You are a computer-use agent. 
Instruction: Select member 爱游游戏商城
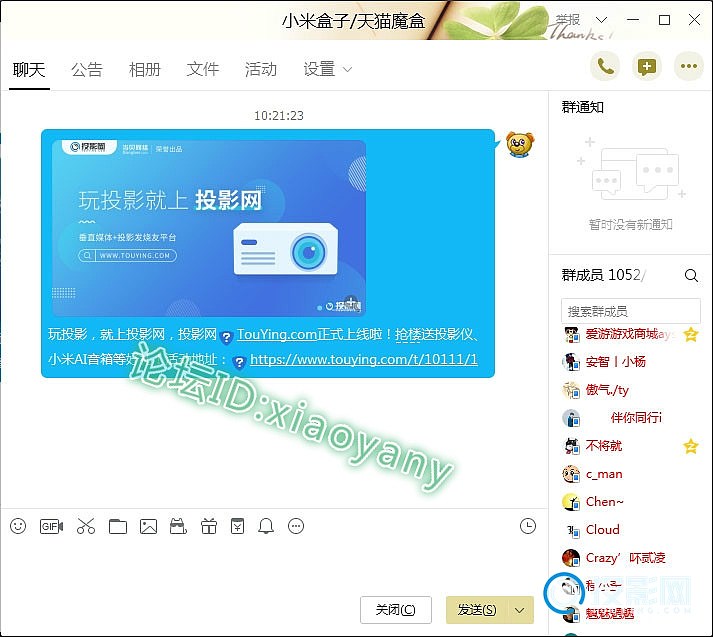[631, 335]
